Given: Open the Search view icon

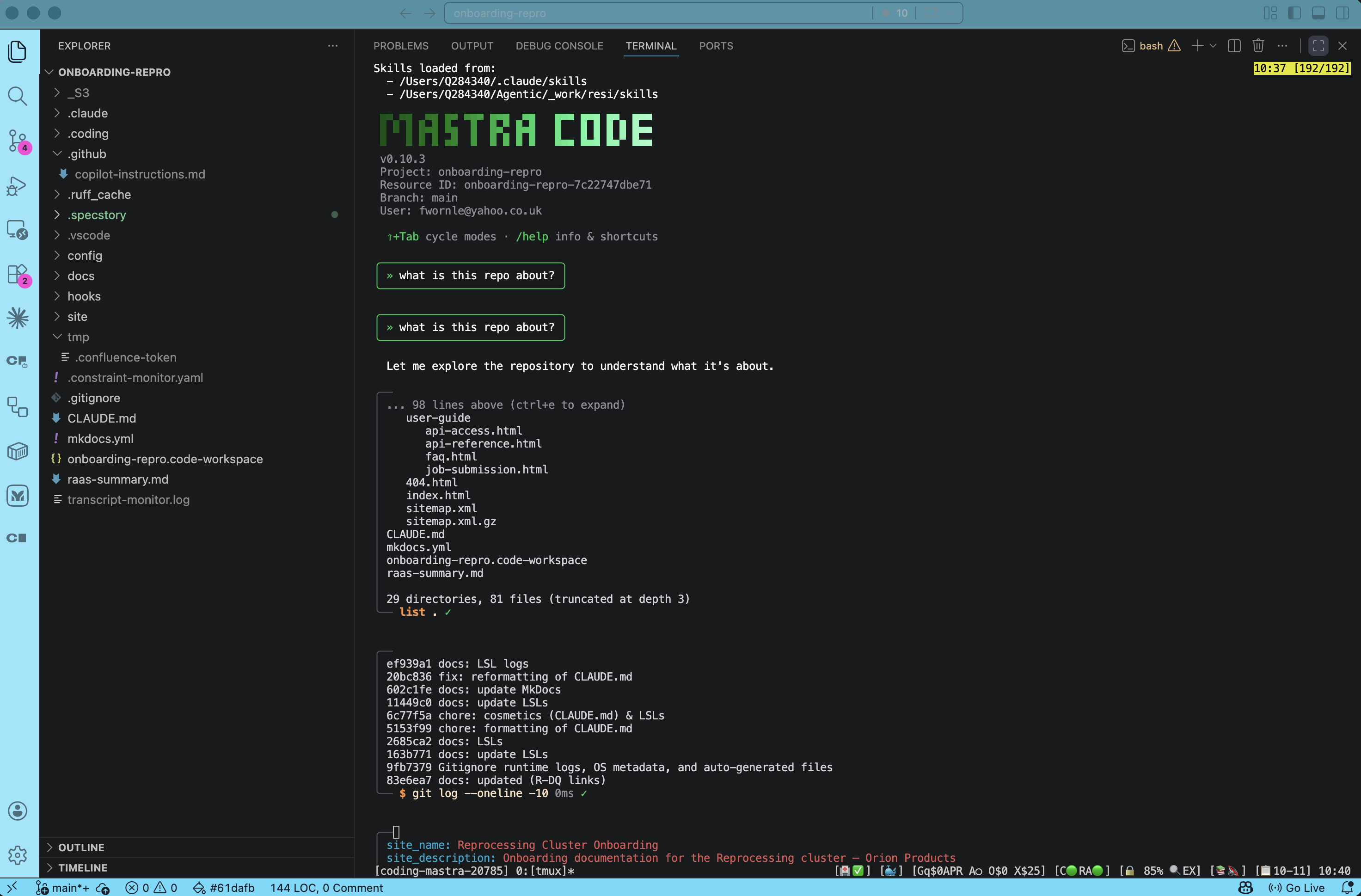Looking at the screenshot, I should (18, 96).
